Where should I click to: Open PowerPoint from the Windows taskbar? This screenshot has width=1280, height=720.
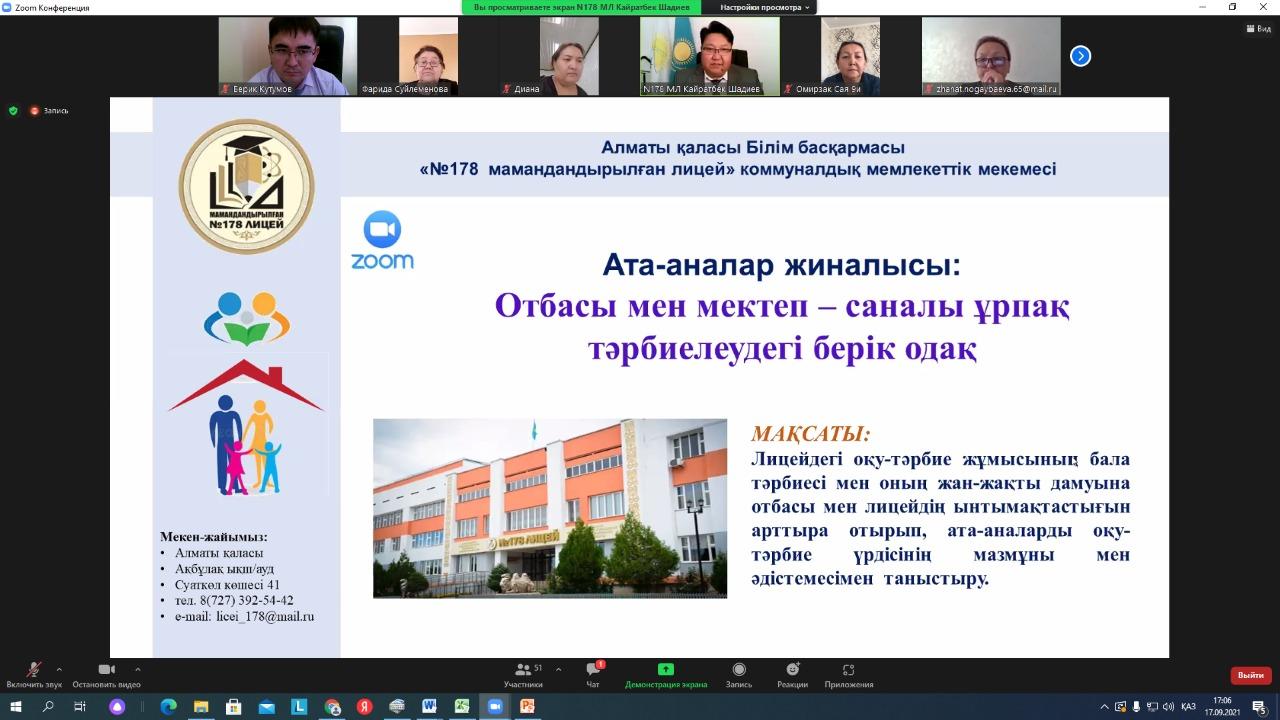point(526,706)
